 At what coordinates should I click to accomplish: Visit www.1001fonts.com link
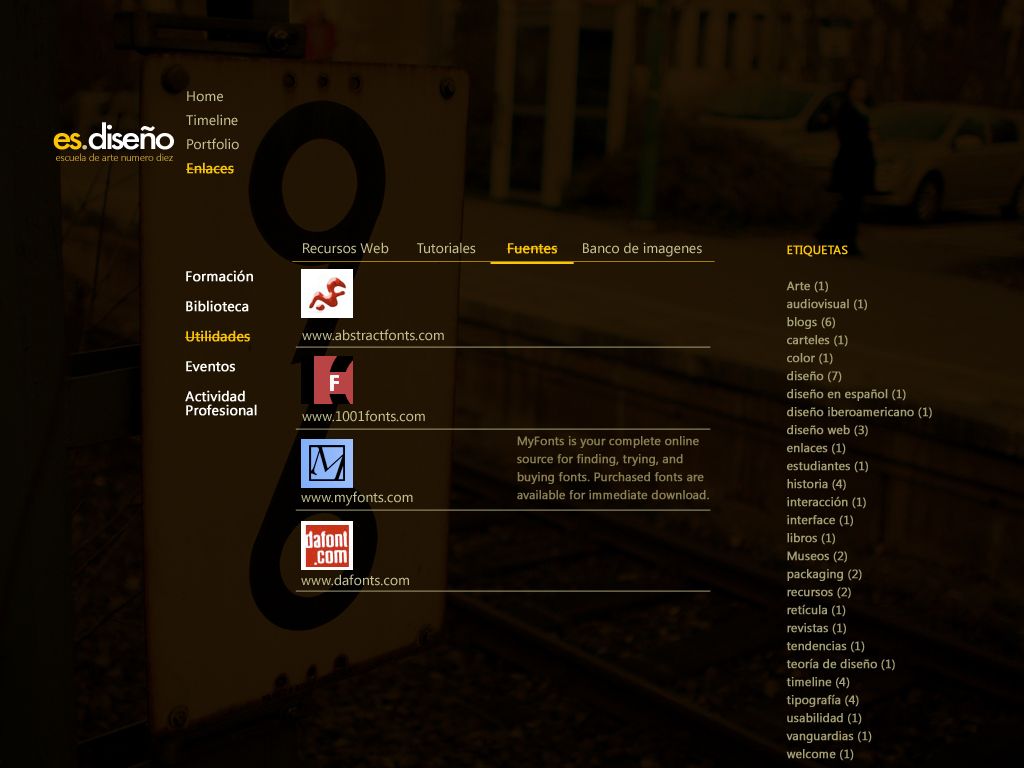[x=363, y=416]
